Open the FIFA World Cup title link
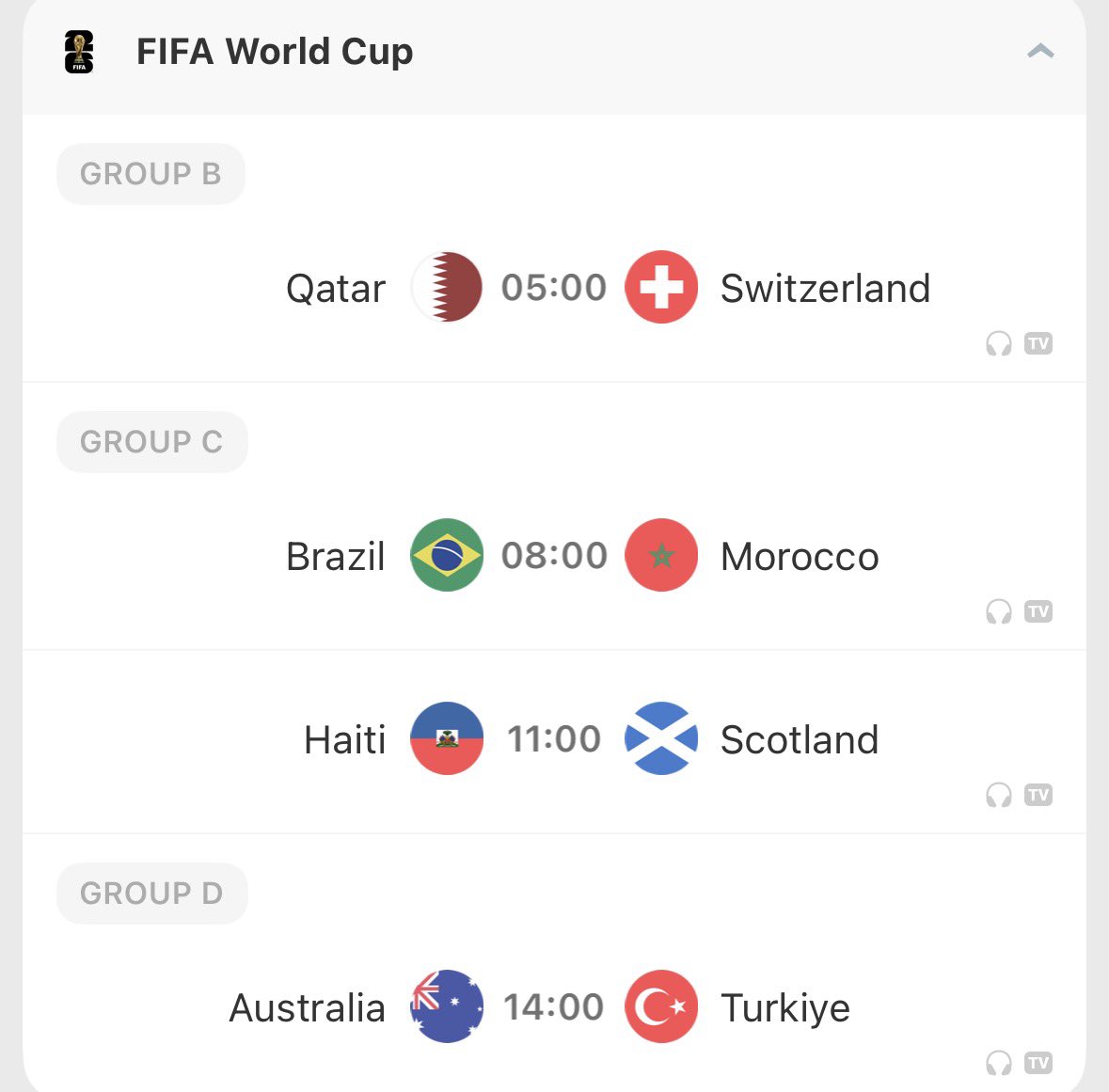The height and width of the screenshot is (1092, 1109). [x=275, y=52]
